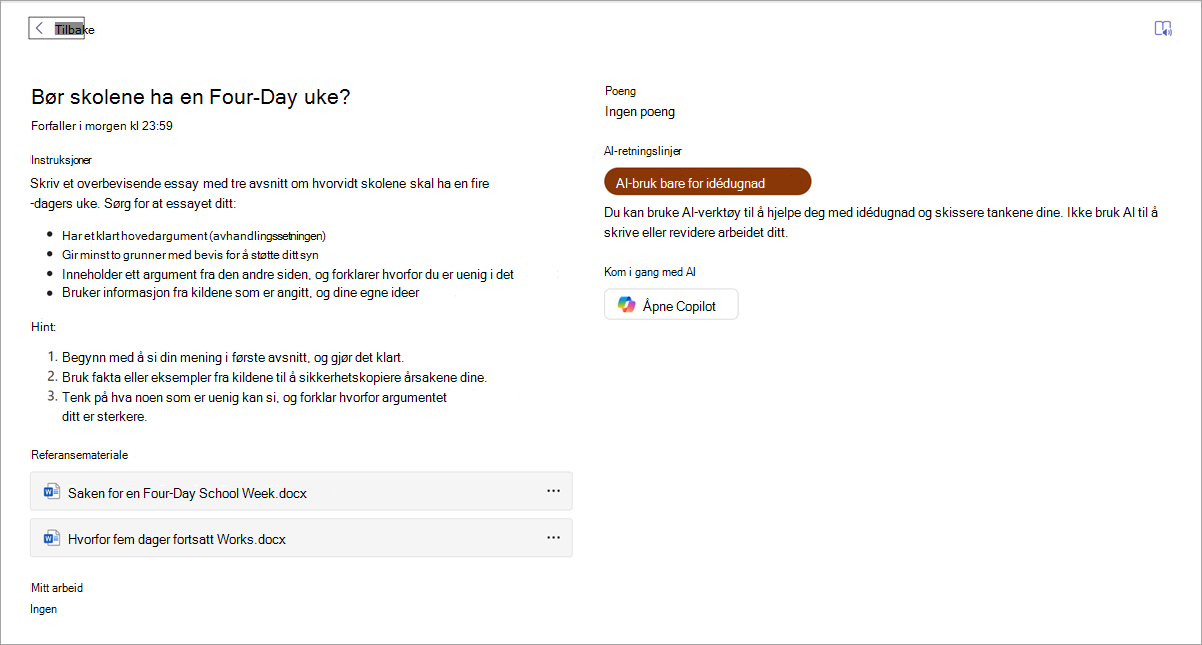Viewport: 1202px width, 645px height.
Task: Click the Ingen poeng text
Action: coord(640,112)
